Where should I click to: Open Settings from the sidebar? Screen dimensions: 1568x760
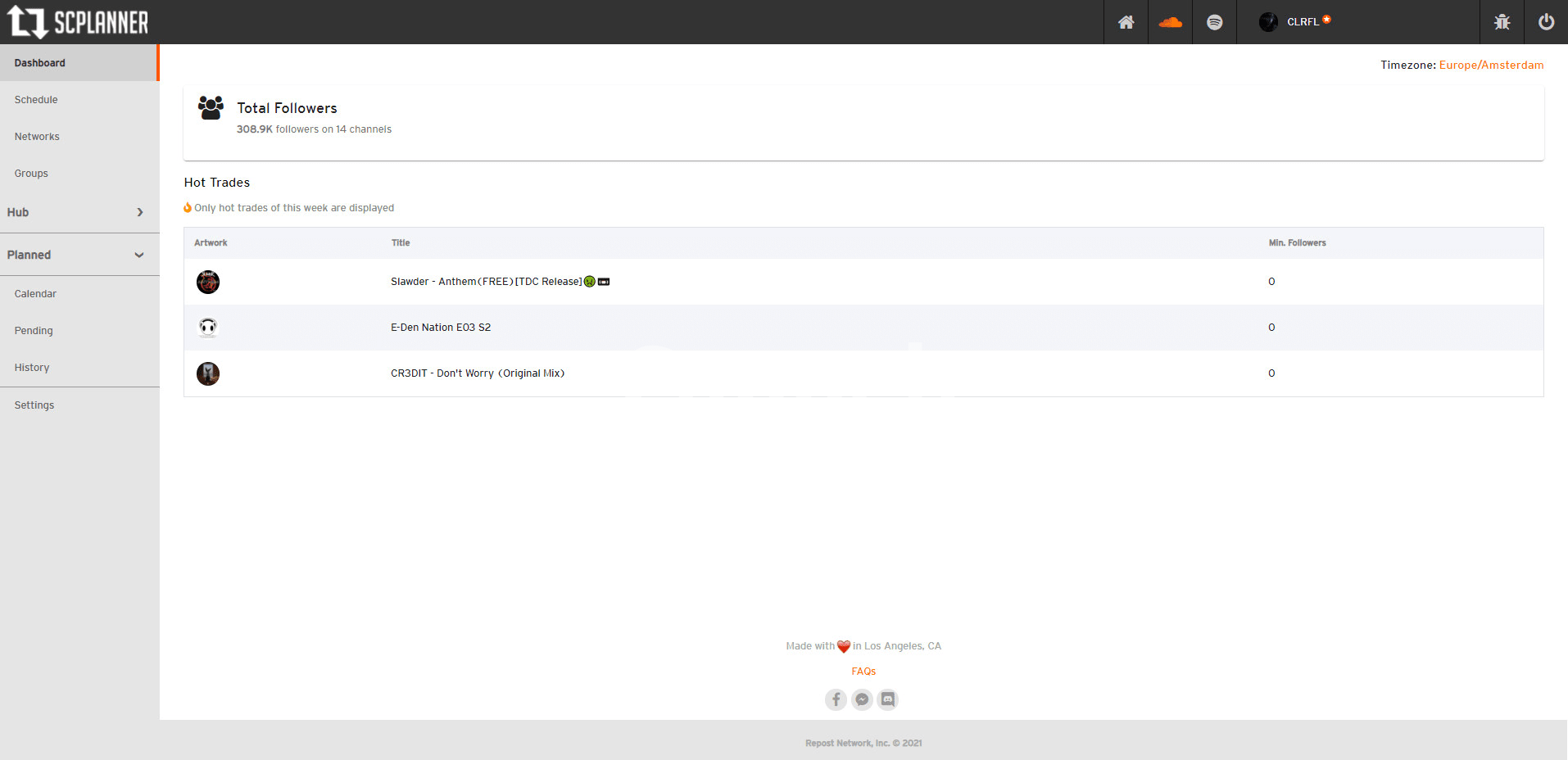[34, 405]
